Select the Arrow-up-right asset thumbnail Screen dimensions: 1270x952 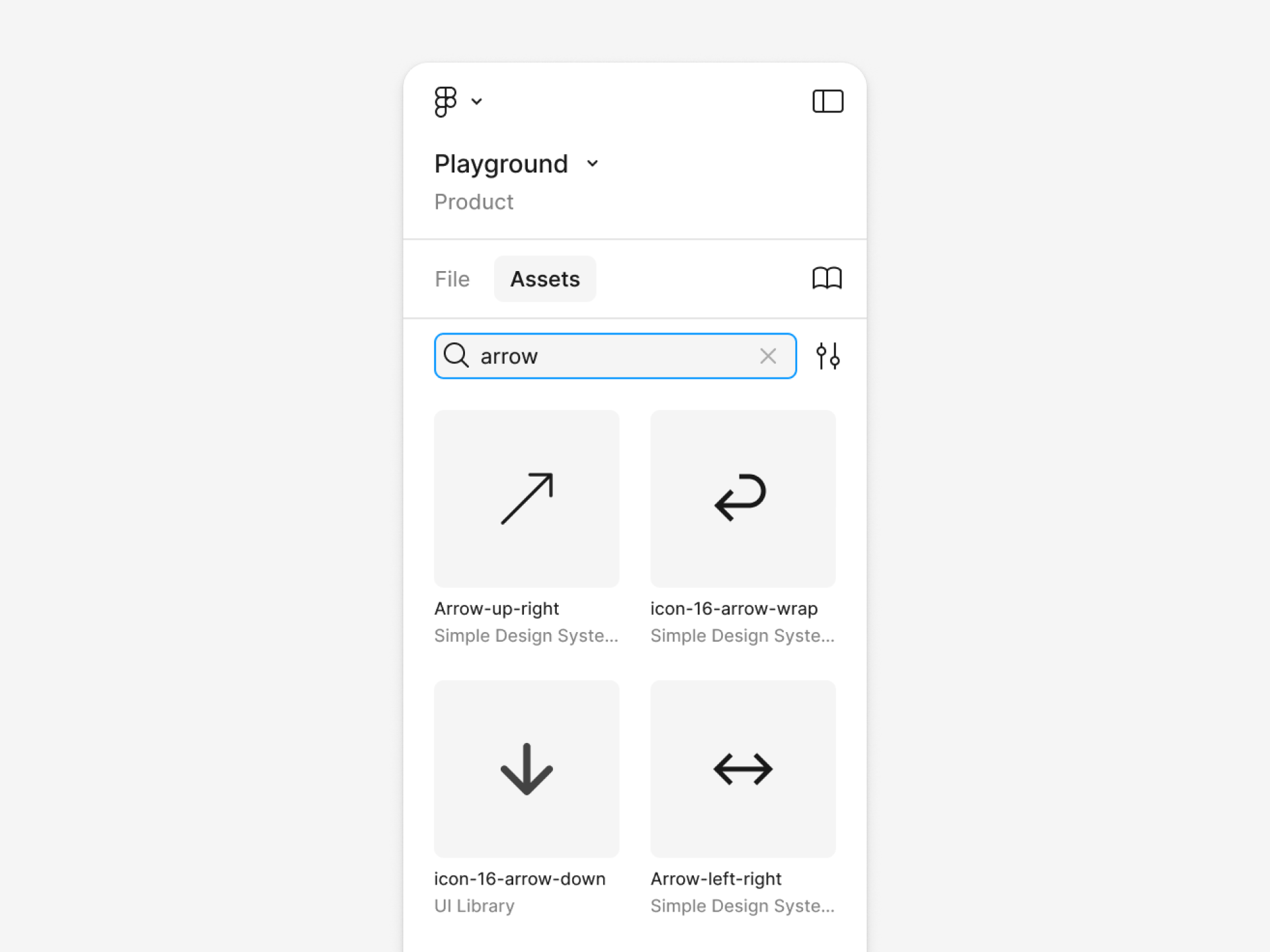527,498
